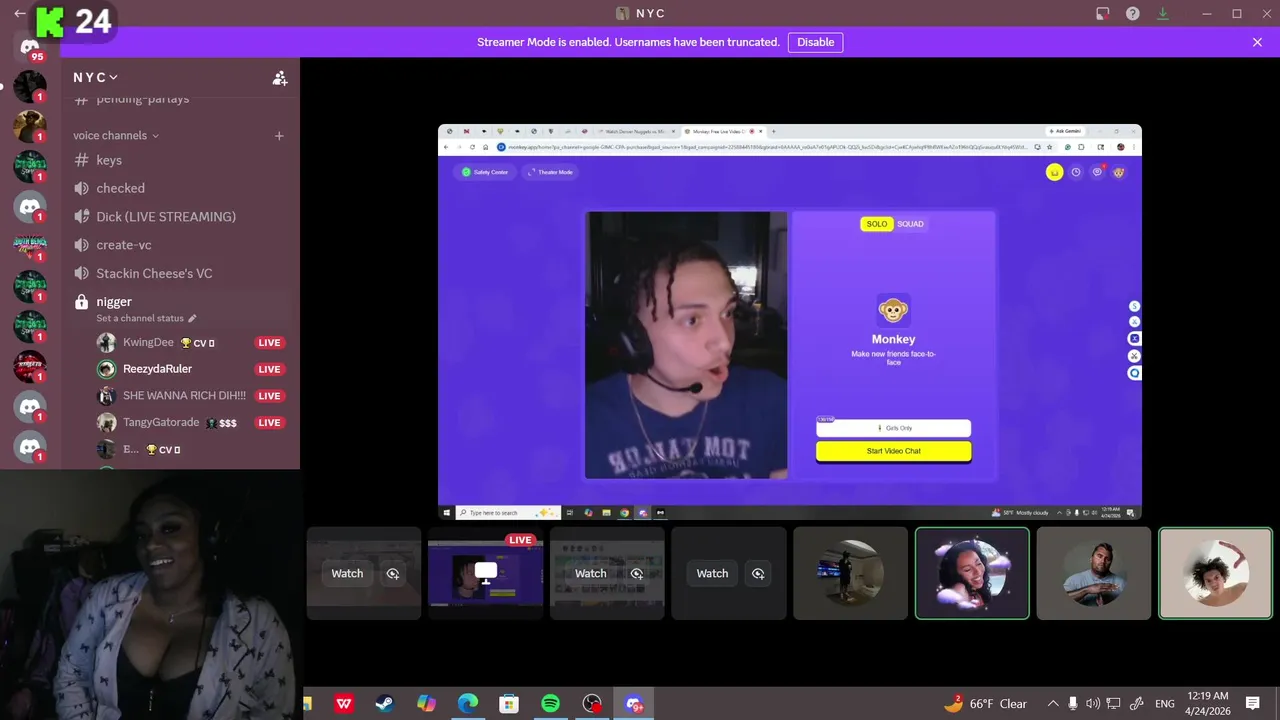The height and width of the screenshot is (720, 1280).
Task: Toggle Theater Mode in the streamed Monkey page
Action: tap(550, 172)
